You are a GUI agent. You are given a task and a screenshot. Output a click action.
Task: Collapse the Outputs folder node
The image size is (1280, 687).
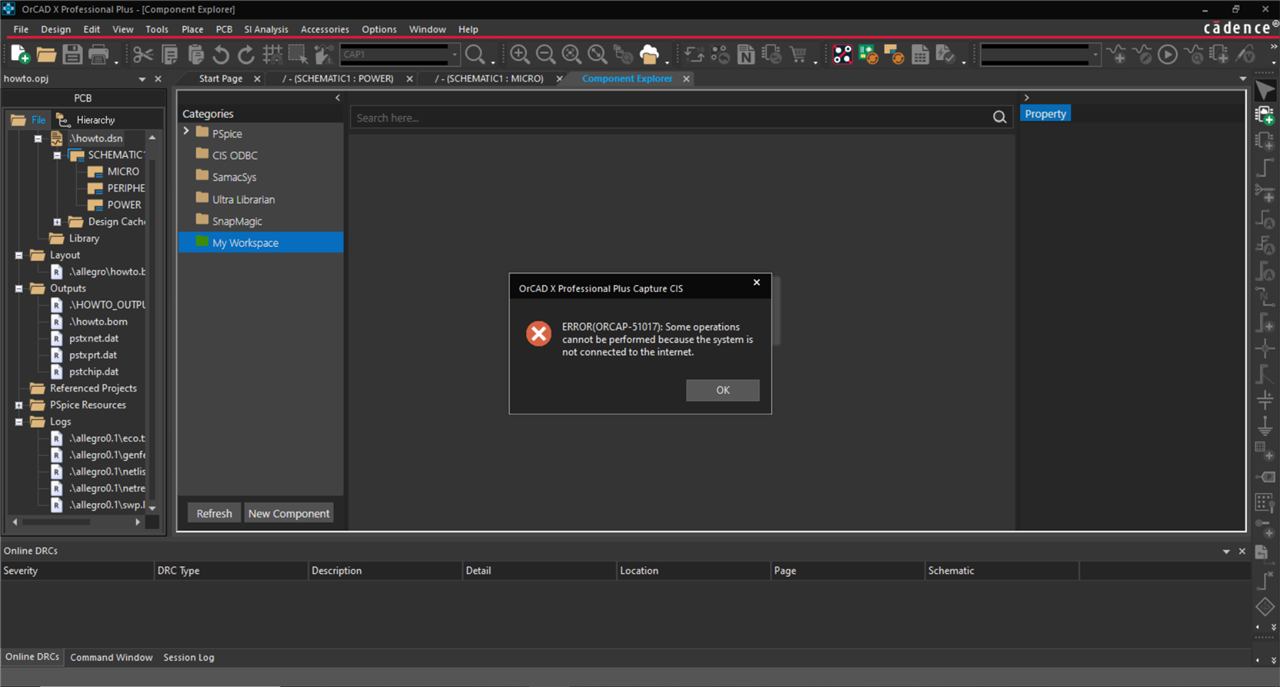point(19,288)
